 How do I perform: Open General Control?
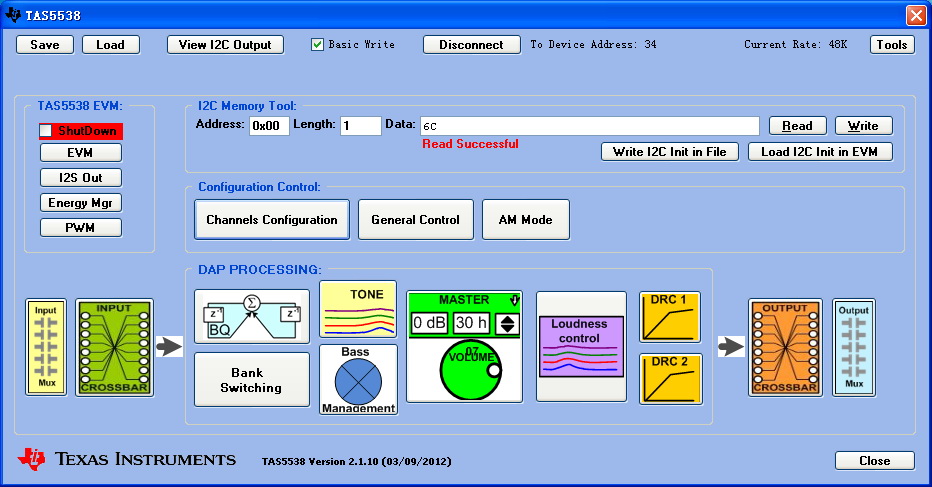(415, 219)
